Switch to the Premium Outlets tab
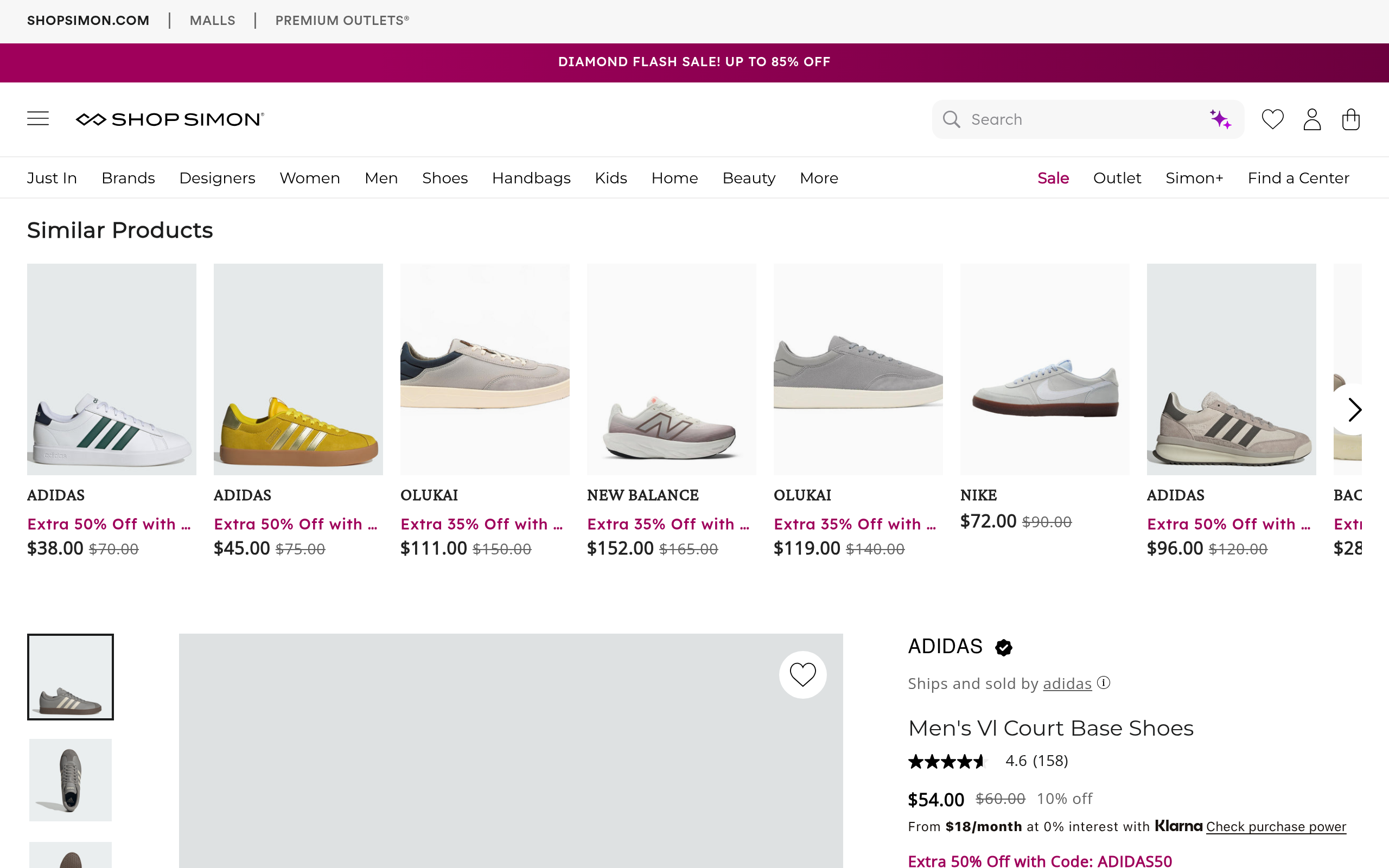 [x=342, y=21]
